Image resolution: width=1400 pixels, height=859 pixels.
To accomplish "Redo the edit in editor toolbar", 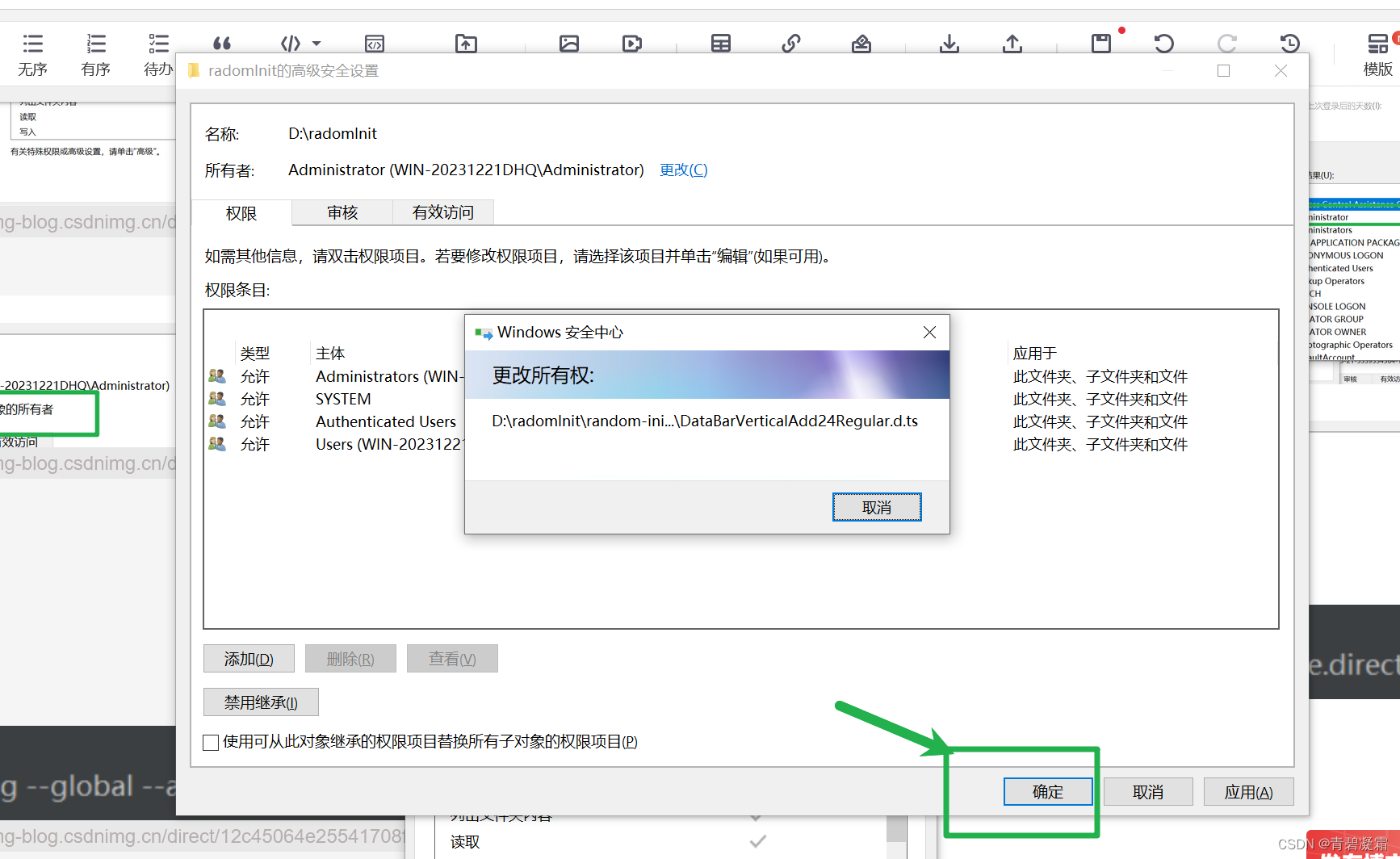I will [1227, 43].
